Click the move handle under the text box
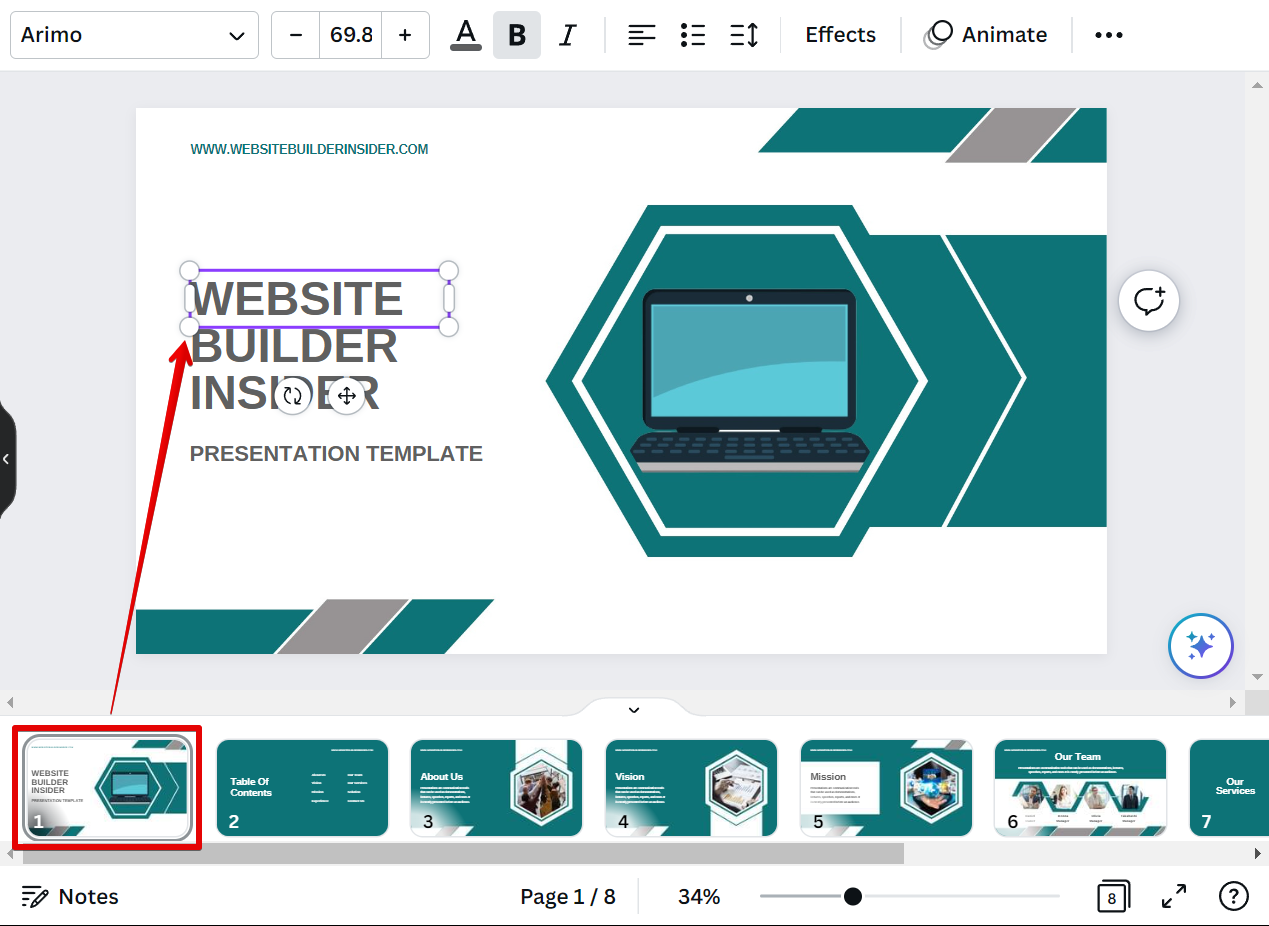1269x926 pixels. (x=346, y=396)
